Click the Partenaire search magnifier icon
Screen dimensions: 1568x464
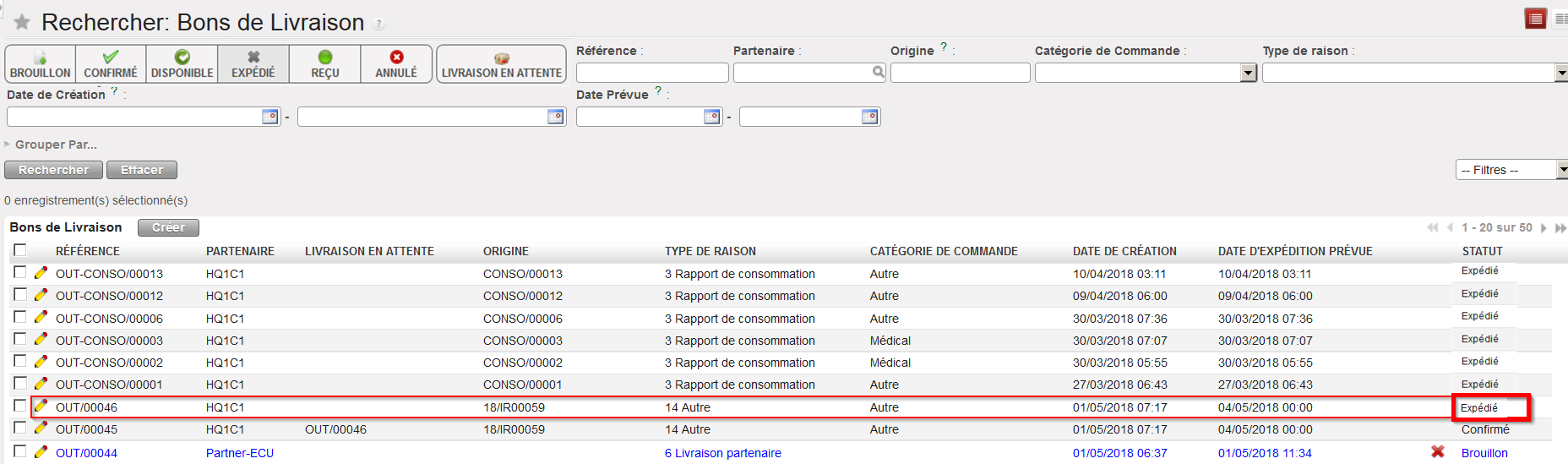(x=879, y=73)
